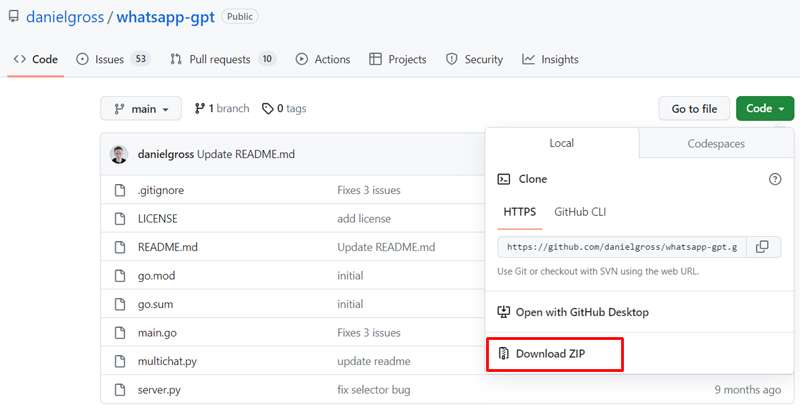The width and height of the screenshot is (800, 409).
Task: Open the whatsapp-gpt repository name link
Action: click(x=165, y=17)
